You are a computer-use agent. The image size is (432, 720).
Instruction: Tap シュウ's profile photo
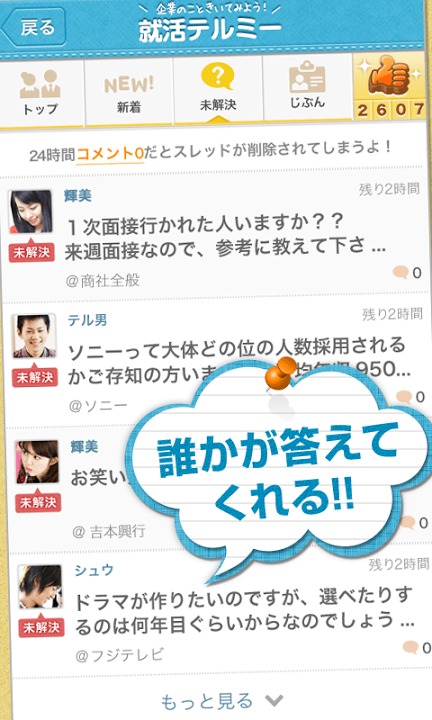[40, 586]
